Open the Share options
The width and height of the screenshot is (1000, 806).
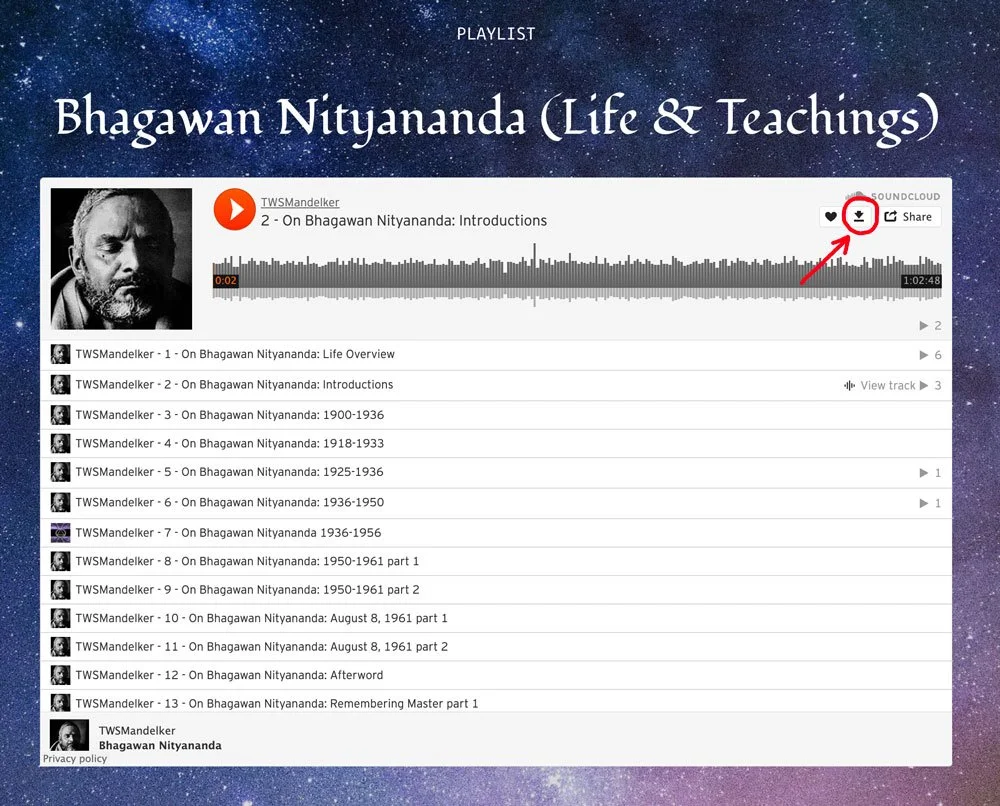point(908,217)
